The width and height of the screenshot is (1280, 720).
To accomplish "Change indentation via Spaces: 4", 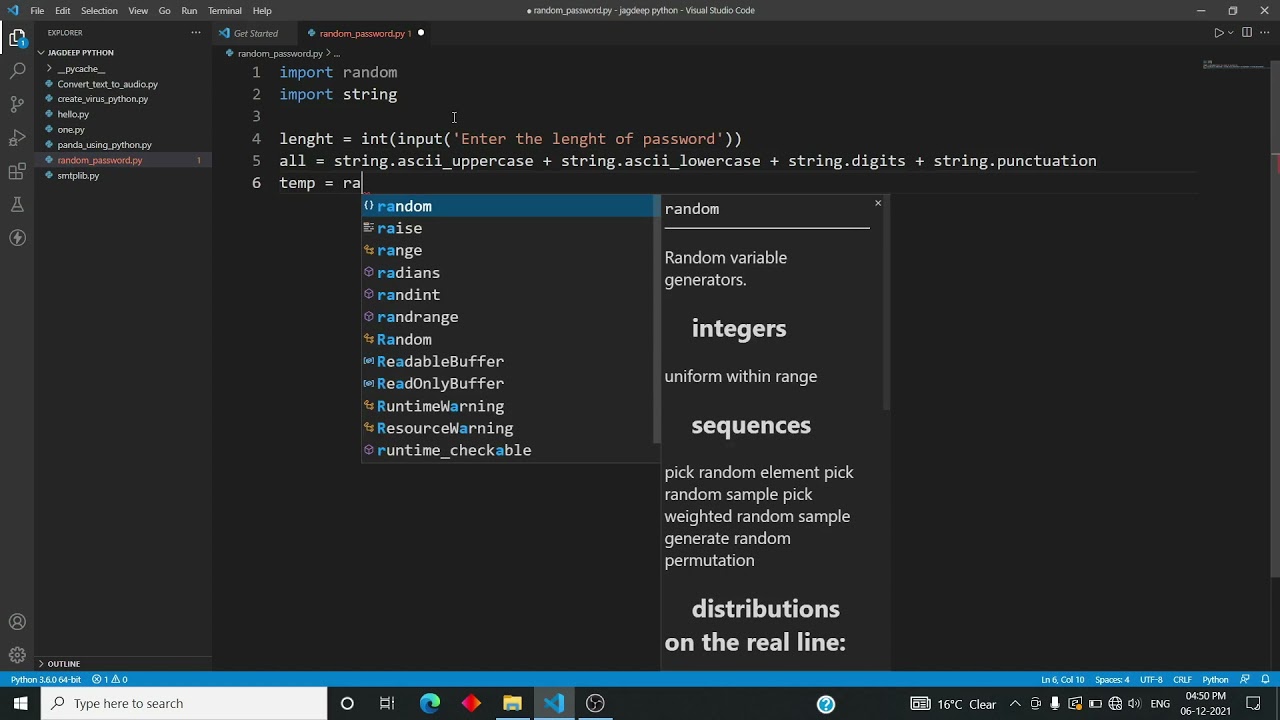I will point(1112,680).
